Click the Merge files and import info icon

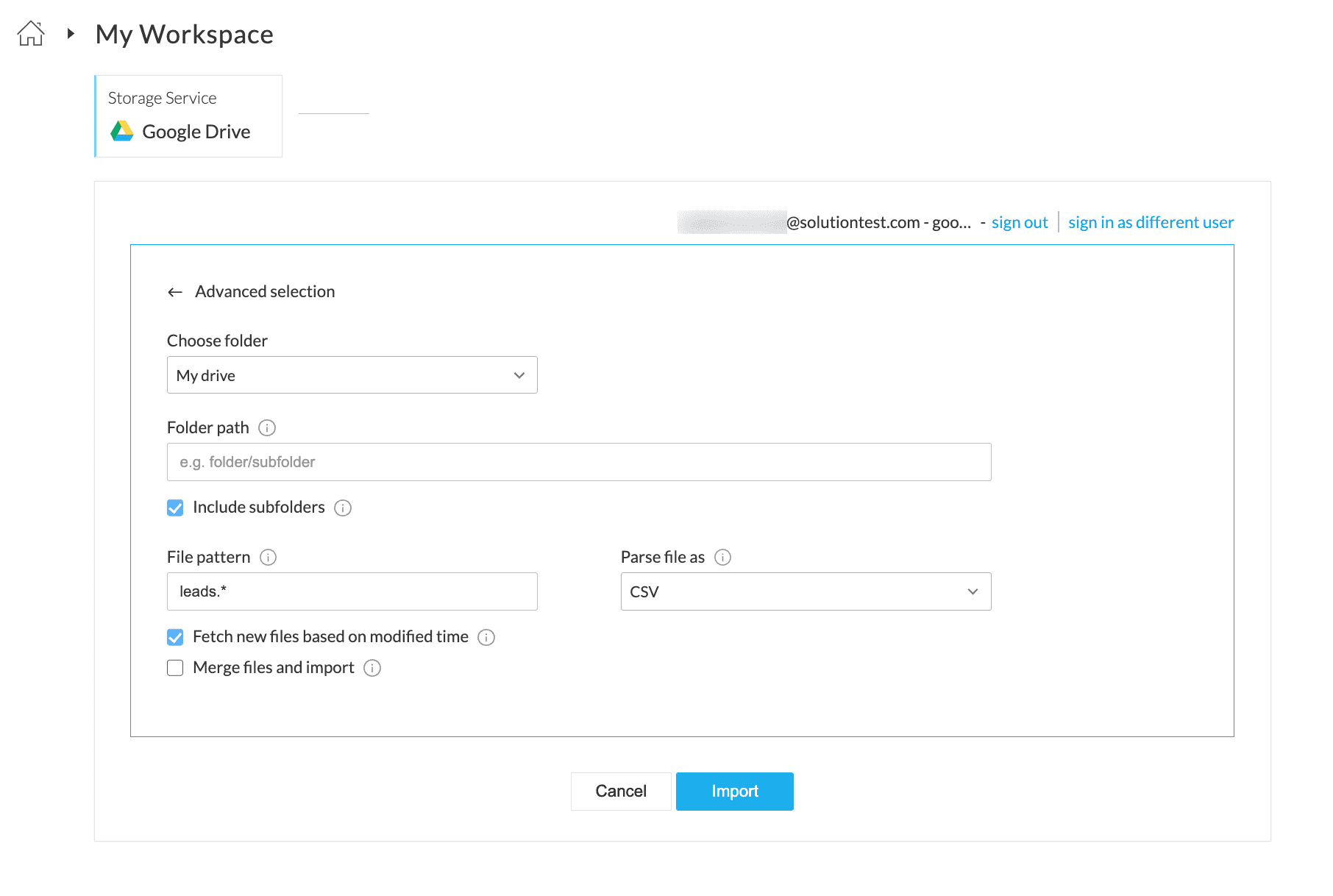point(372,668)
